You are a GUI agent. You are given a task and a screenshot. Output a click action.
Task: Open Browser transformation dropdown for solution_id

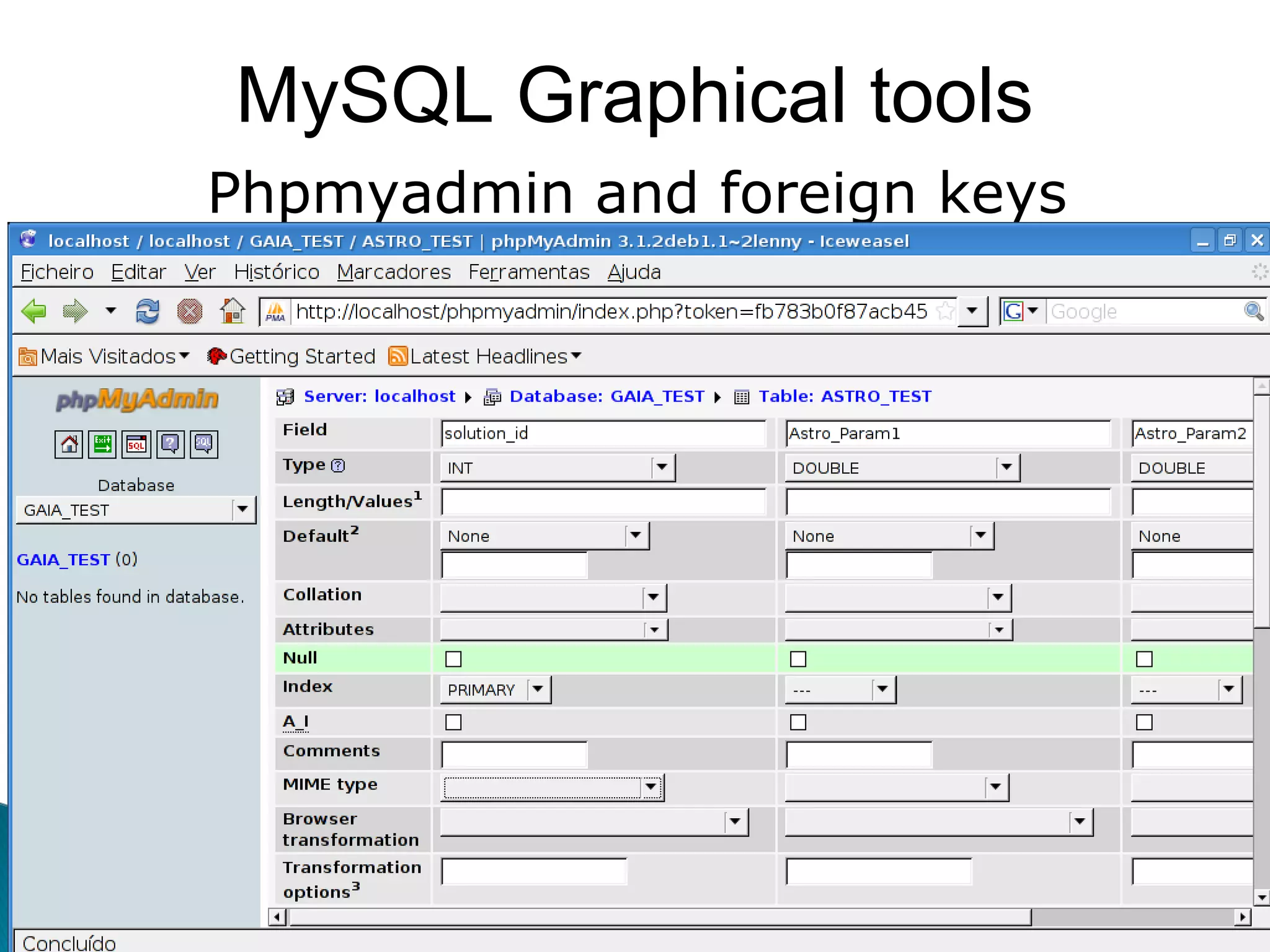click(x=594, y=822)
